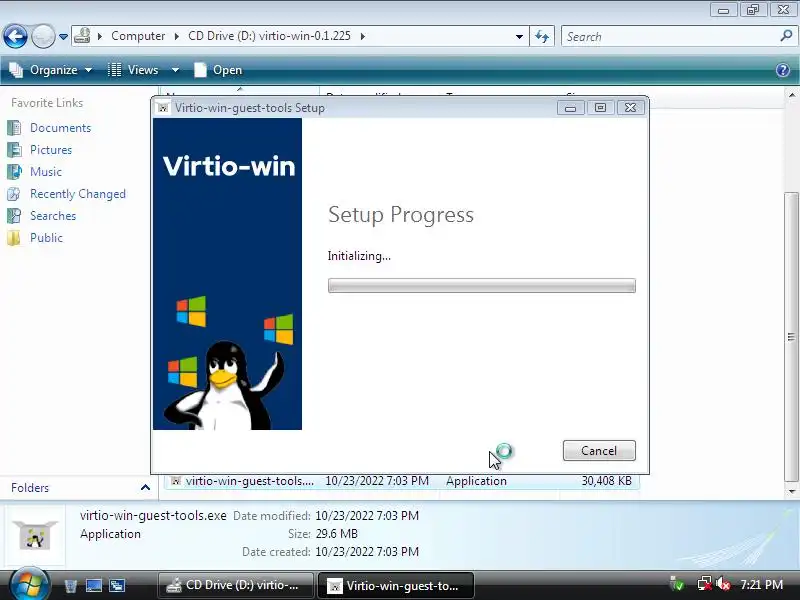Click the scrollbar down arrow in file list

pyautogui.click(x=791, y=491)
